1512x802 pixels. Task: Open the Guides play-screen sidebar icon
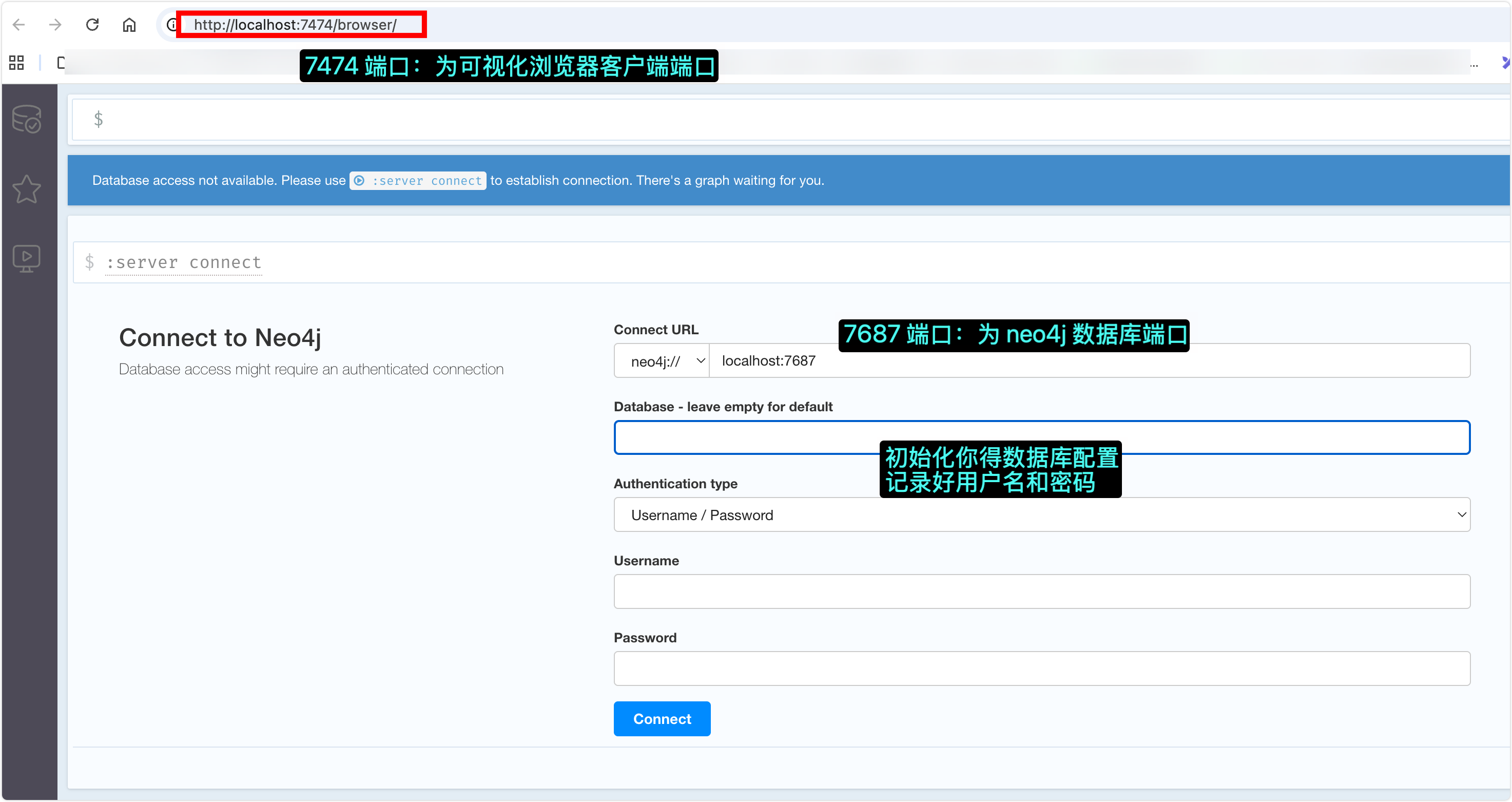coord(27,258)
